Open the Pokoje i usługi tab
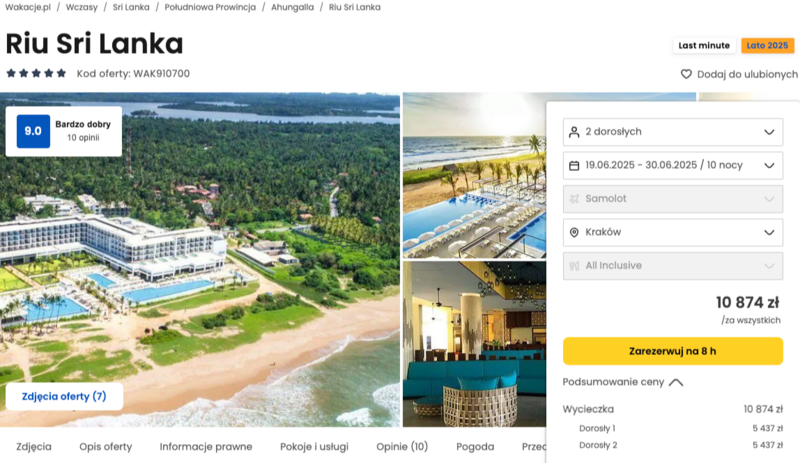Image resolution: width=800 pixels, height=463 pixels. pos(314,447)
